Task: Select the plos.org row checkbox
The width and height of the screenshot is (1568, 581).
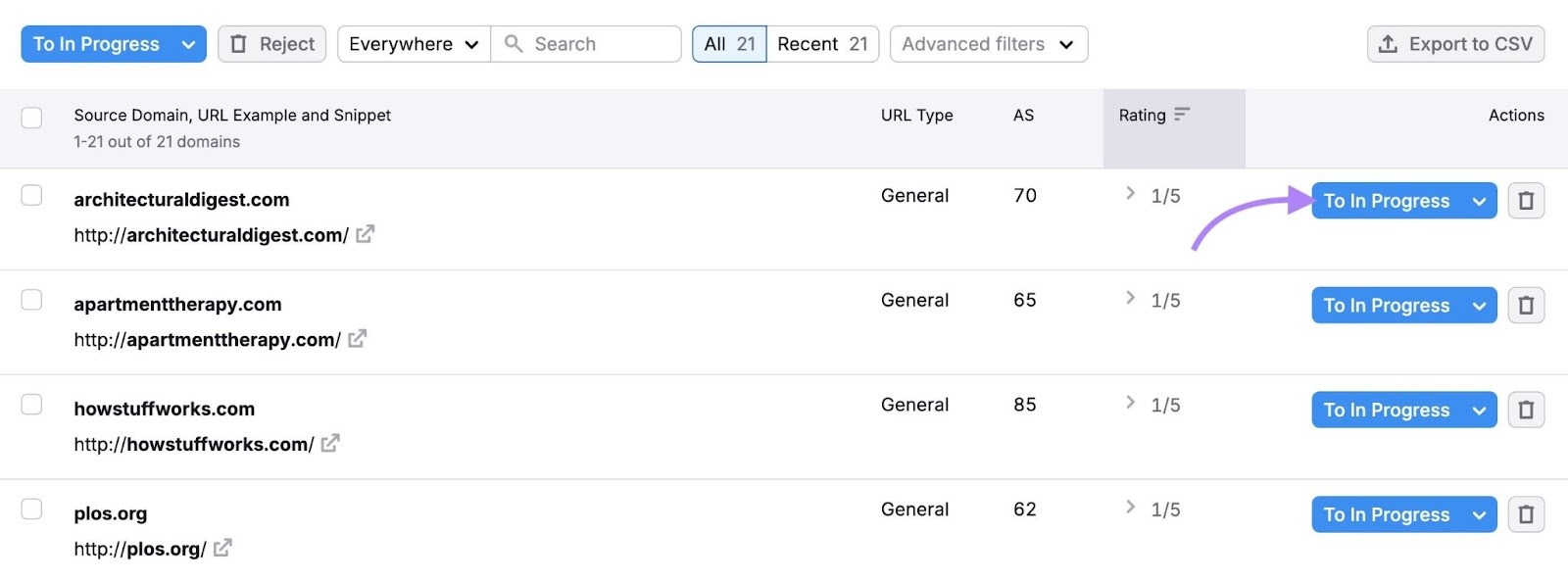Action: coord(31,509)
